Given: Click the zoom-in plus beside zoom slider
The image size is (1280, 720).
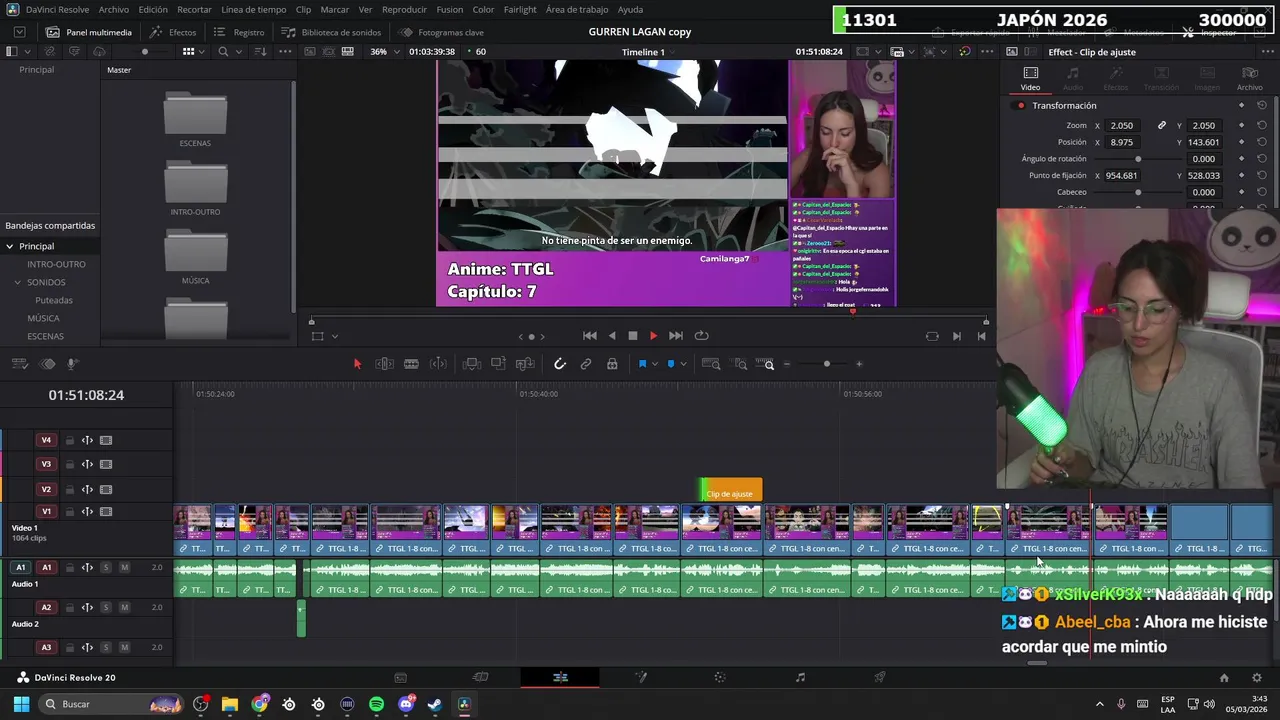Looking at the screenshot, I should pos(859,364).
